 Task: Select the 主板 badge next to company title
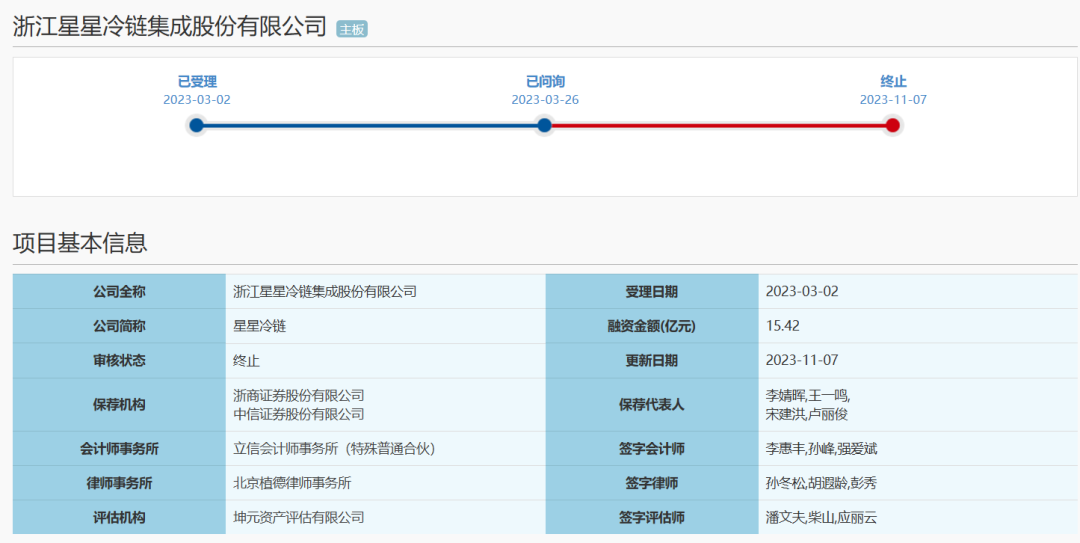[x=352, y=29]
